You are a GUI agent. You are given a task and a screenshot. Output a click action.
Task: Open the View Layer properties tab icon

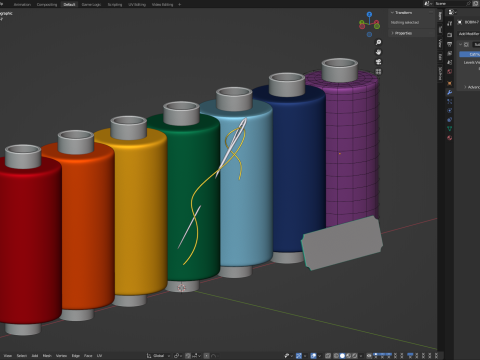[449, 53]
